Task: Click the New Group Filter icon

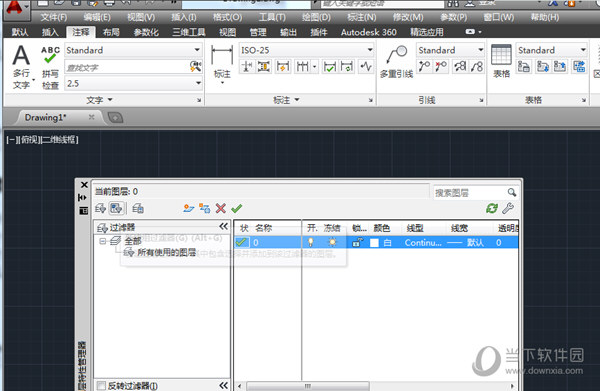Action: 116,209
